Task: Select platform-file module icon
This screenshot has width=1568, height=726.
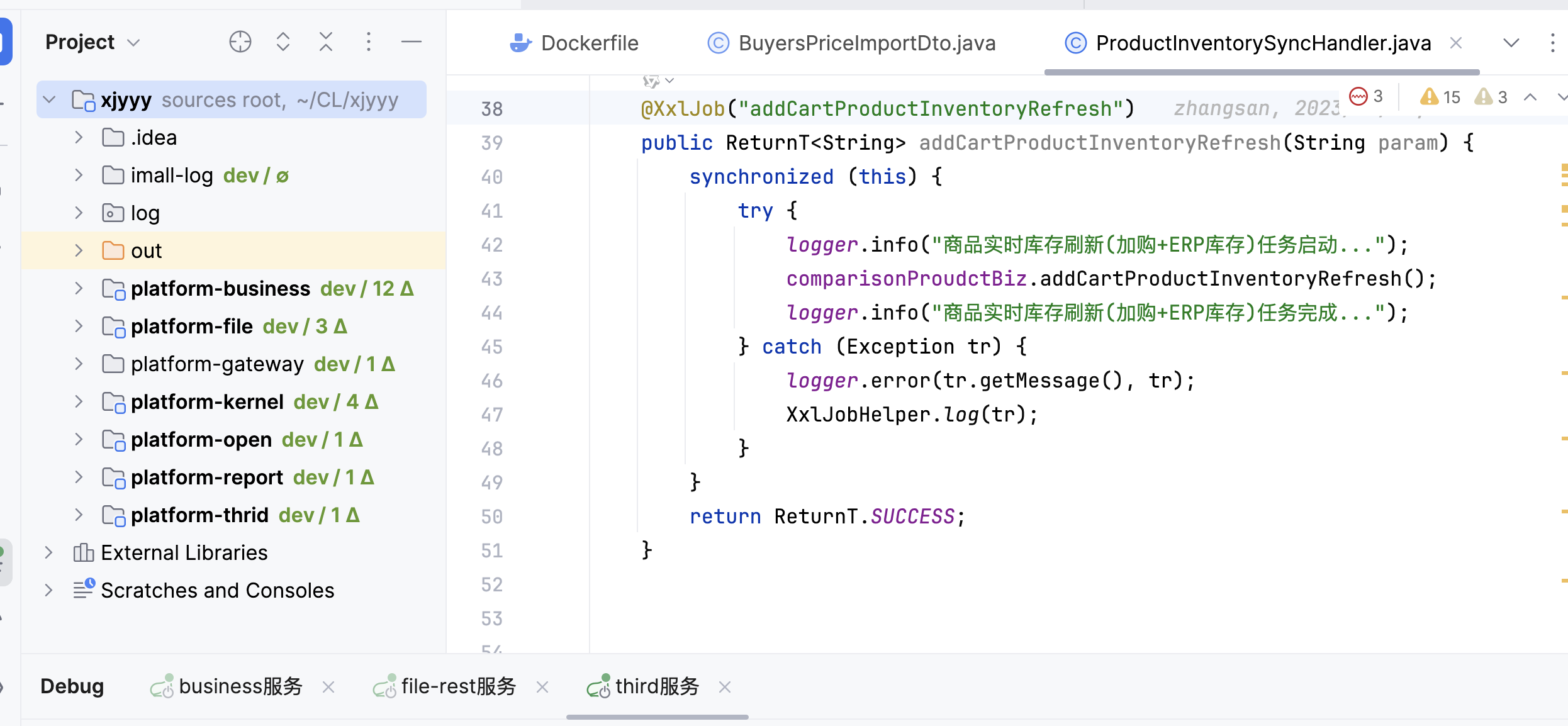Action: [114, 327]
